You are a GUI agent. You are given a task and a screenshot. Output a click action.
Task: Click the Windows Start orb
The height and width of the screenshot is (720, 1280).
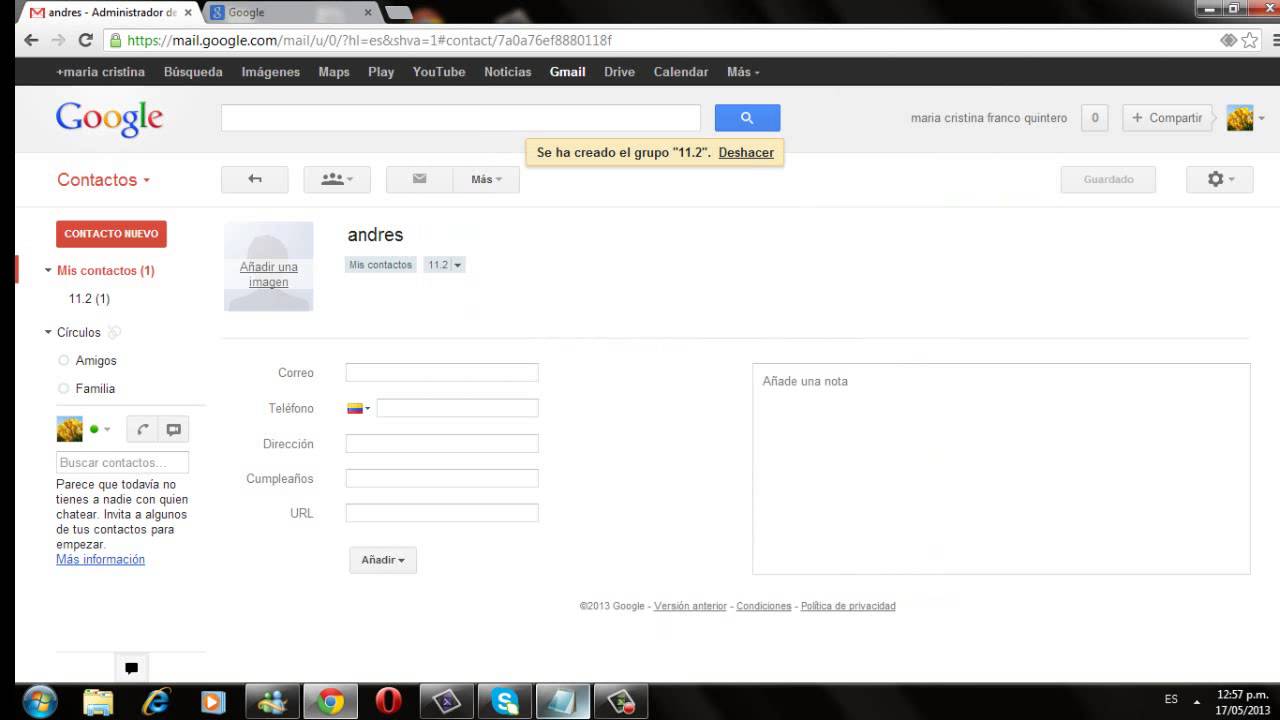pos(40,702)
